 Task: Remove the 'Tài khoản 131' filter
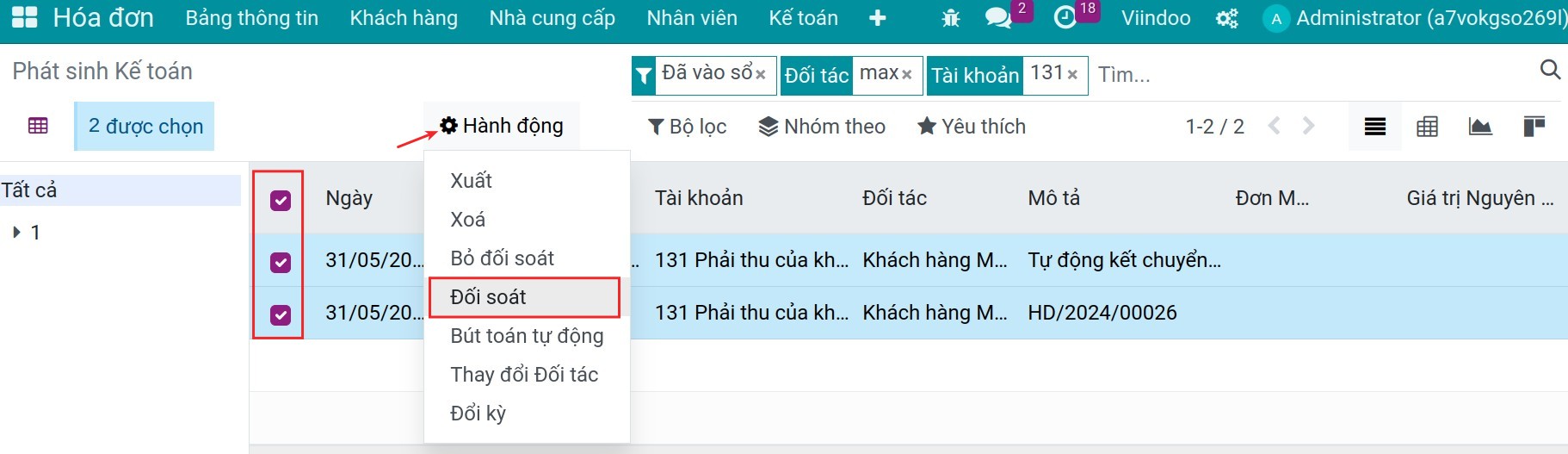coord(1072,75)
